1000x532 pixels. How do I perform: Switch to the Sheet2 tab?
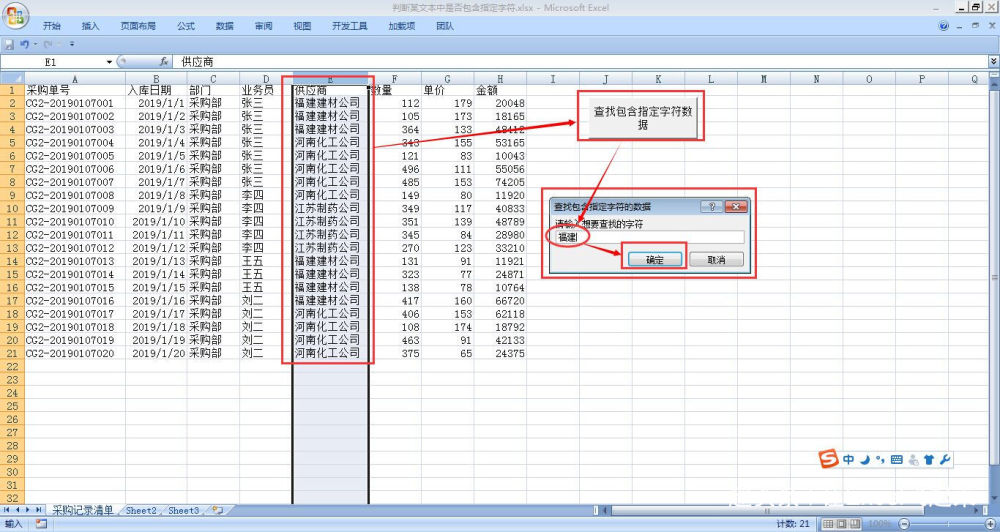[x=141, y=510]
